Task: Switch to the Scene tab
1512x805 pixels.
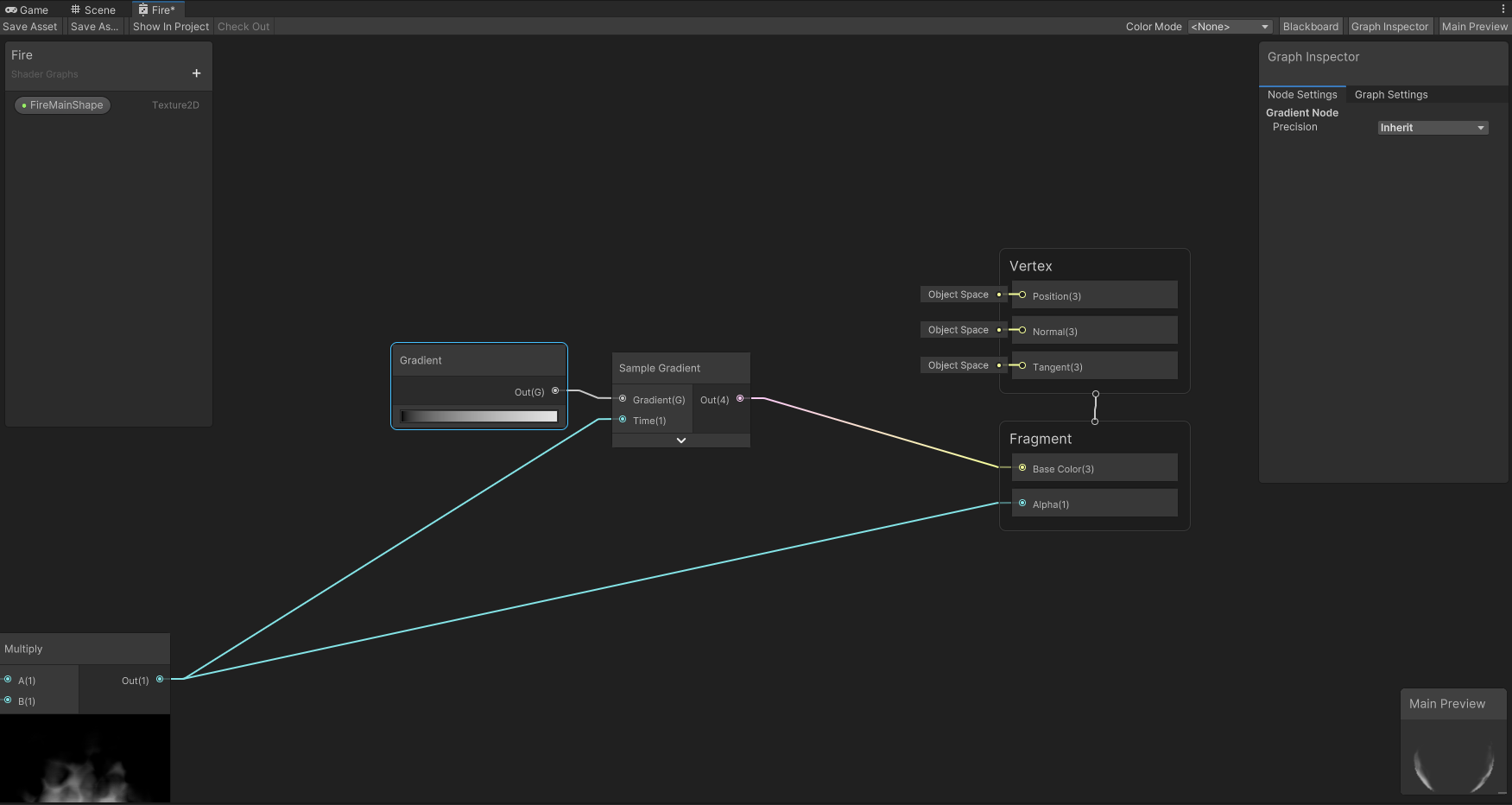Action: click(93, 10)
